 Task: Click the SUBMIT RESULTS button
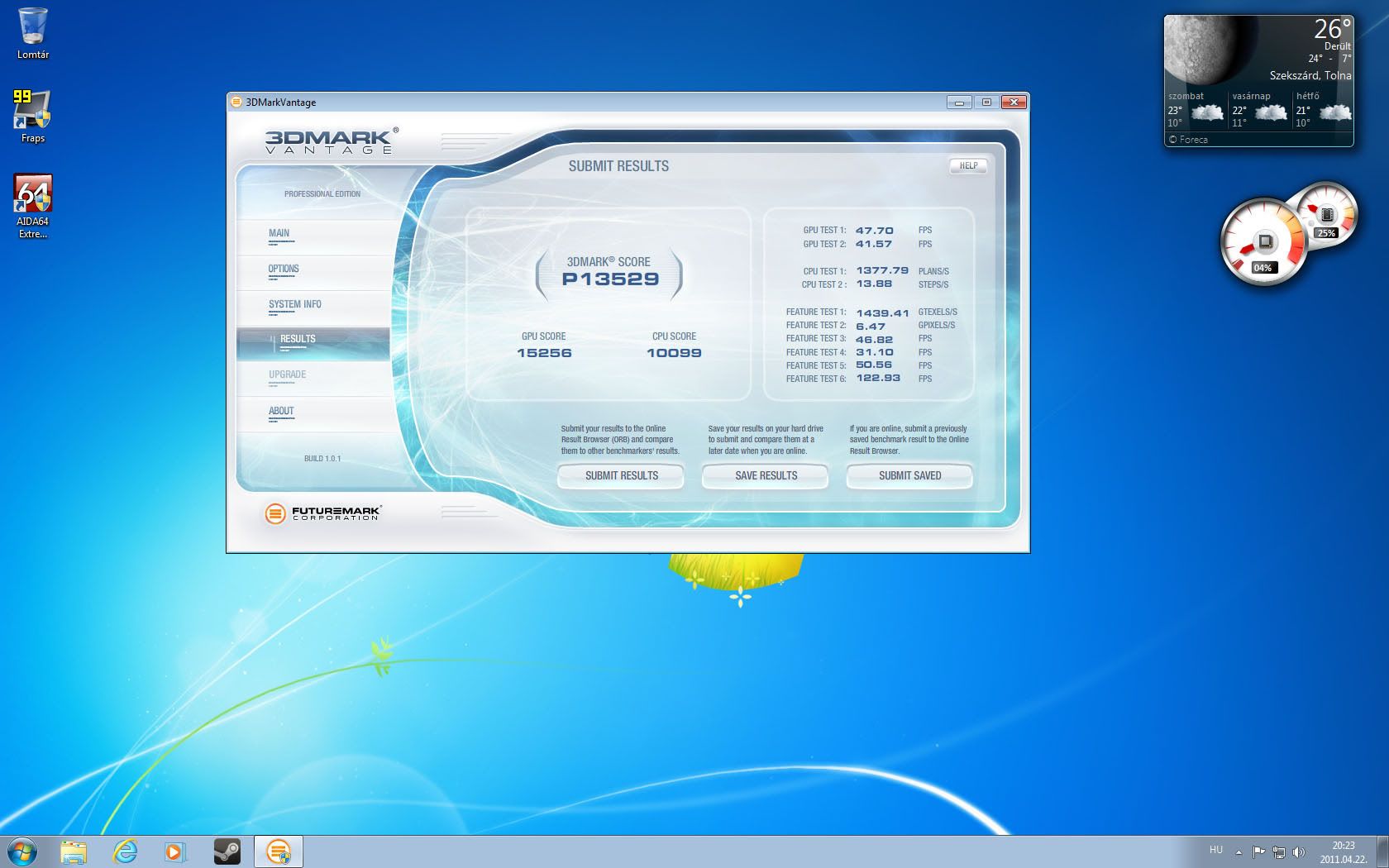pos(621,476)
